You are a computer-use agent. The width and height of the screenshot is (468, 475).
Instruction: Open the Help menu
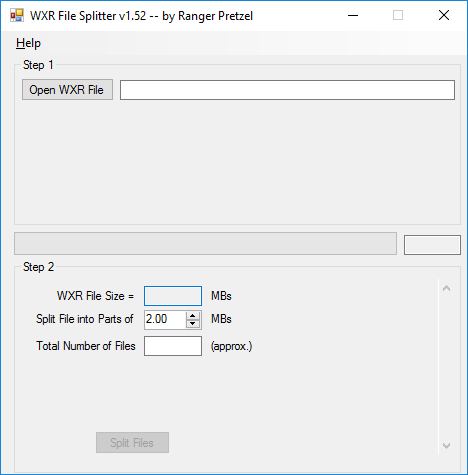coord(28,43)
